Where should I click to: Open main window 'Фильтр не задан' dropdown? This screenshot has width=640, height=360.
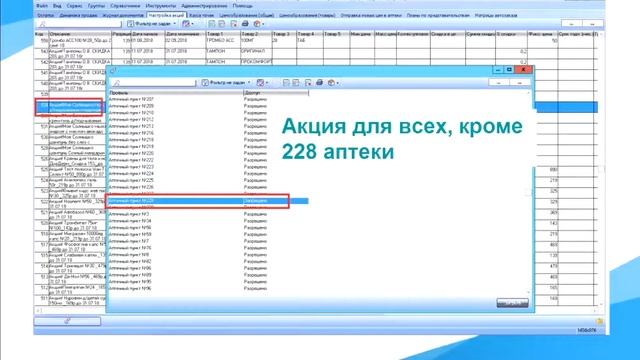(x=151, y=24)
